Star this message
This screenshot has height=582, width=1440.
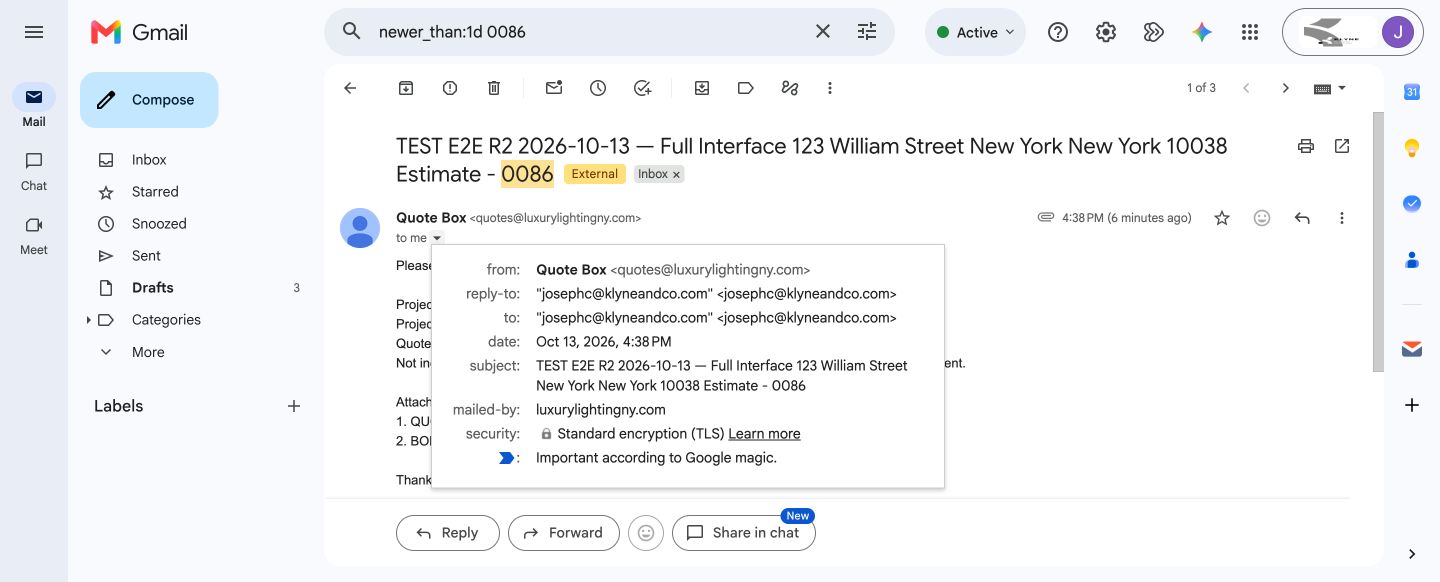pyautogui.click(x=1222, y=218)
